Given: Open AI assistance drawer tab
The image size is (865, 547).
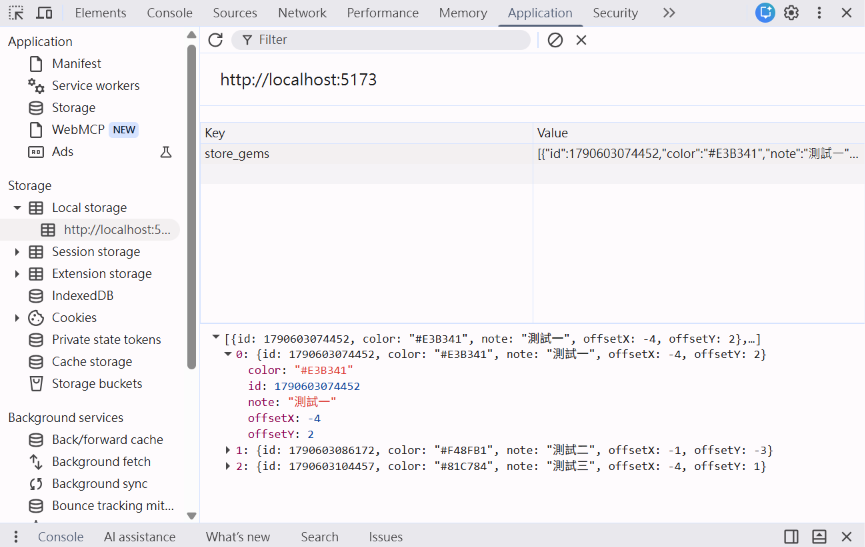Looking at the screenshot, I should (x=140, y=537).
